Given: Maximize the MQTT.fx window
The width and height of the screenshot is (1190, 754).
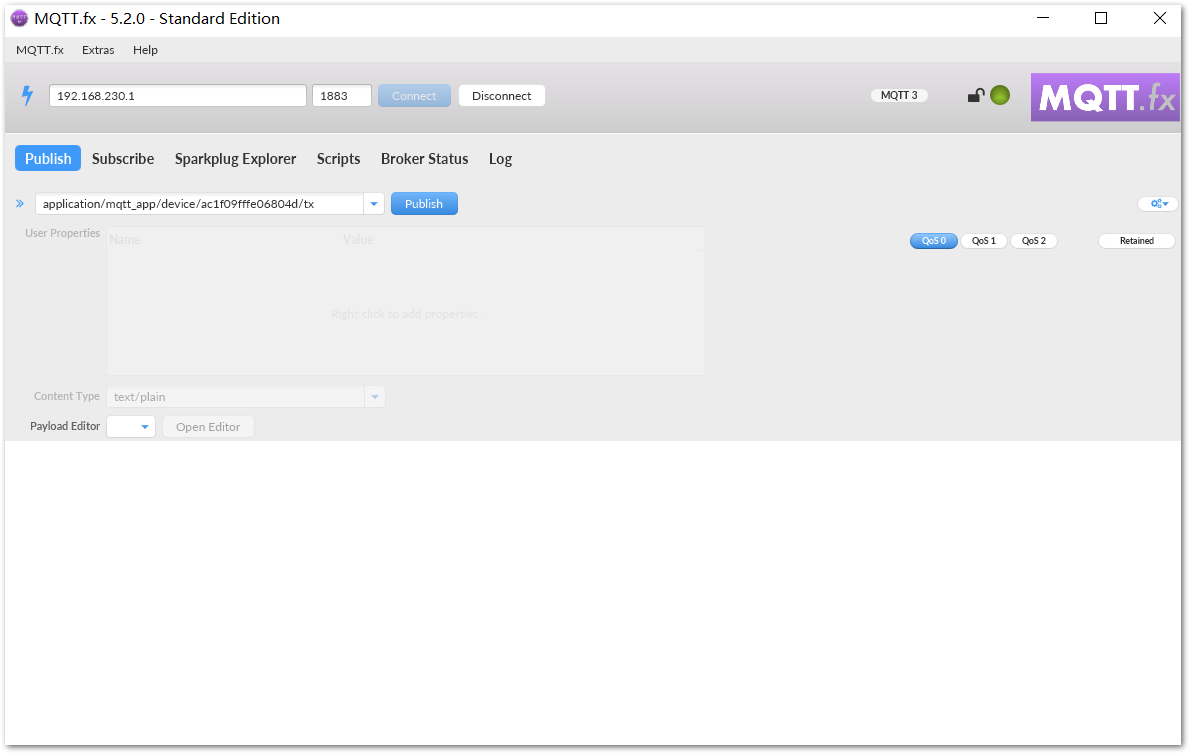Looking at the screenshot, I should click(x=1100, y=18).
